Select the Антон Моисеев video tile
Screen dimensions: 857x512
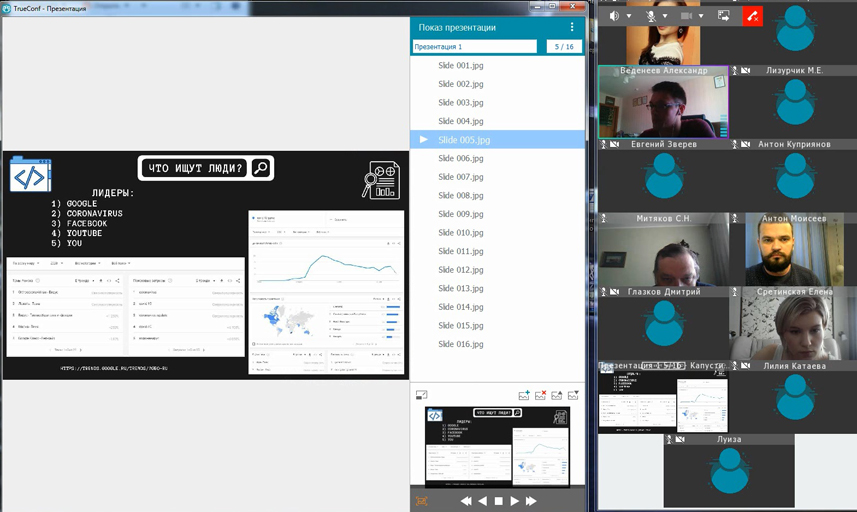coord(794,250)
